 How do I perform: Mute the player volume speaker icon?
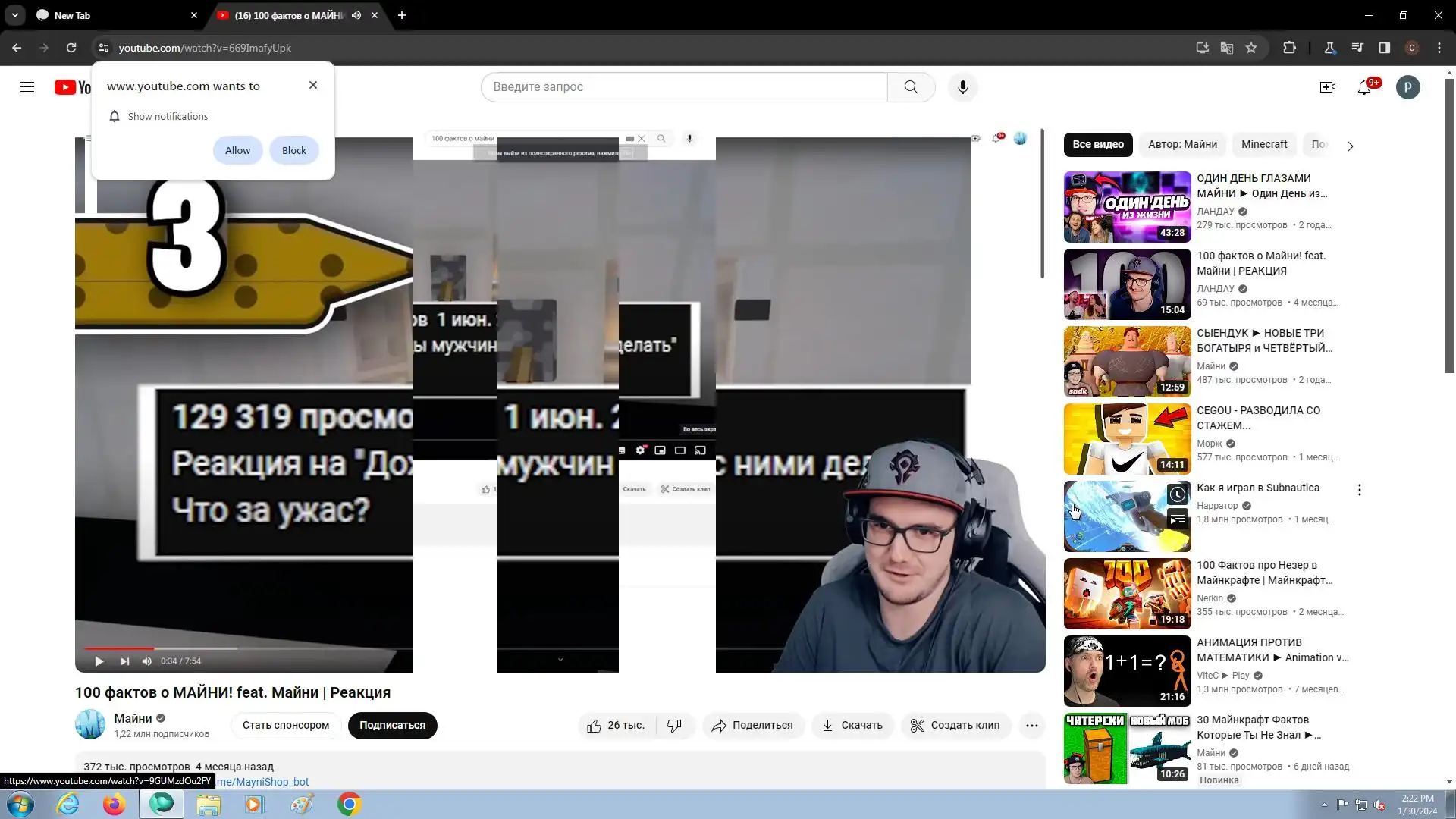coord(147,661)
